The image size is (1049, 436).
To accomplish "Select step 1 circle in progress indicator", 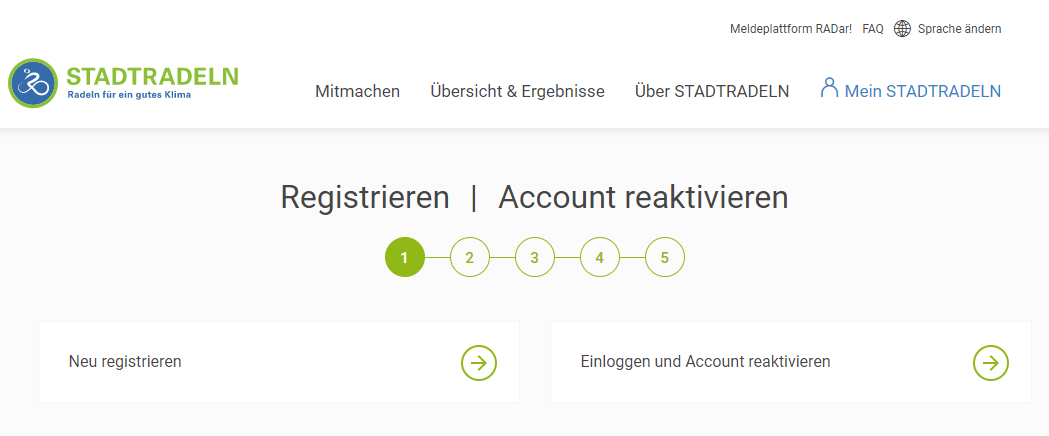I will click(405, 257).
